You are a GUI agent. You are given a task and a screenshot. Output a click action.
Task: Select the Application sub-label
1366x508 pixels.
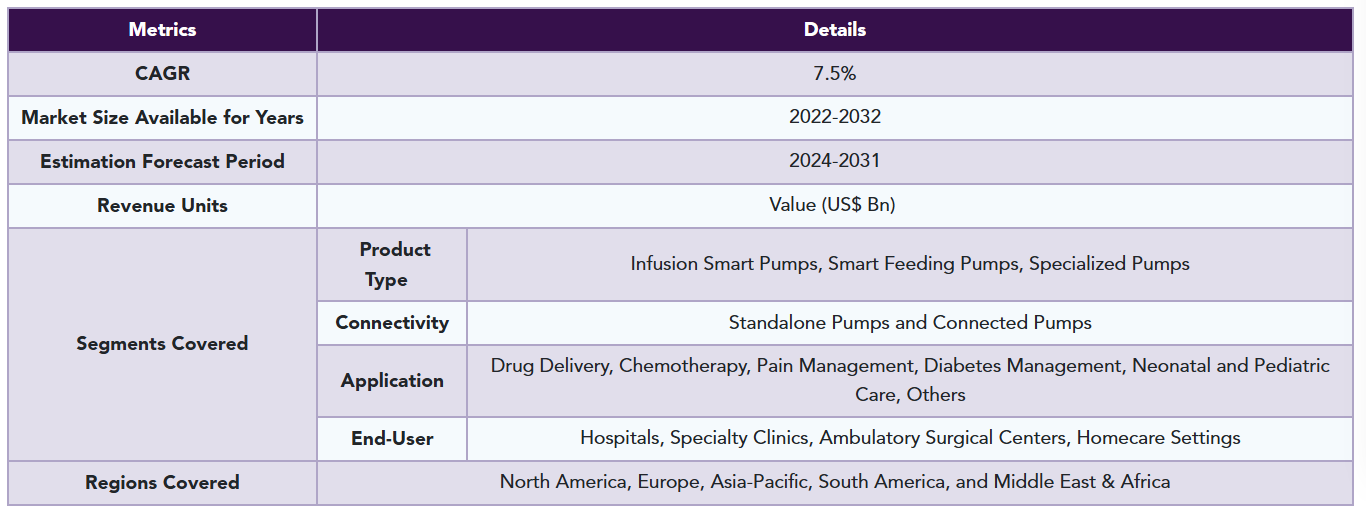[392, 381]
